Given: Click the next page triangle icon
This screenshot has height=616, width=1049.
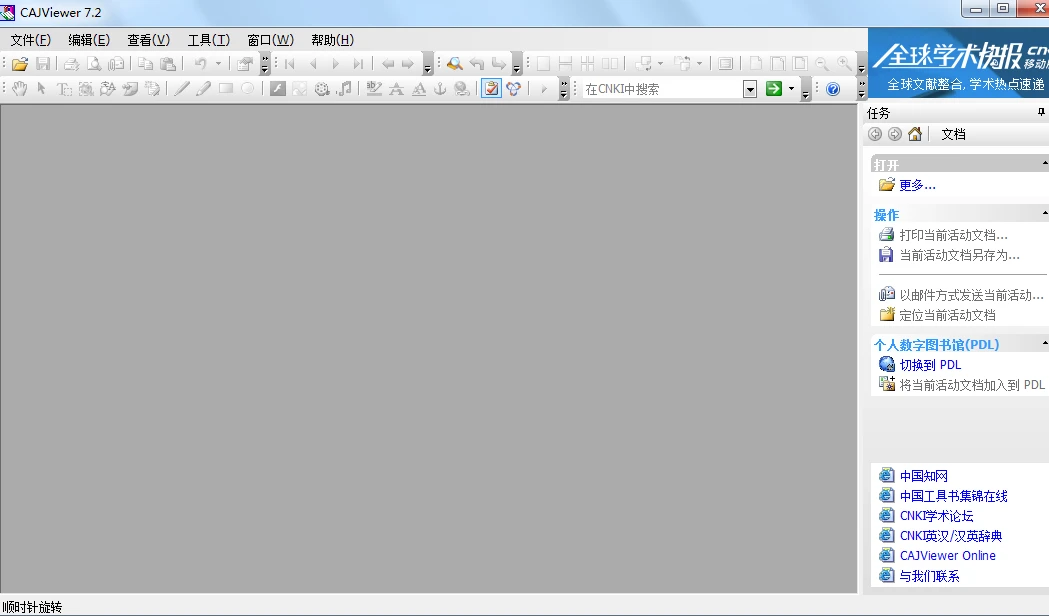Looking at the screenshot, I should (x=336, y=64).
